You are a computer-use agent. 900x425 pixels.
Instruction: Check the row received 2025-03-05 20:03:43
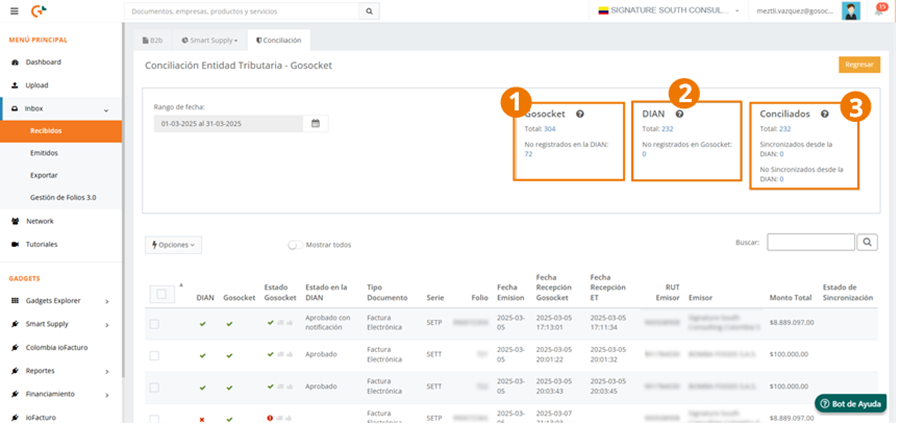(154, 388)
